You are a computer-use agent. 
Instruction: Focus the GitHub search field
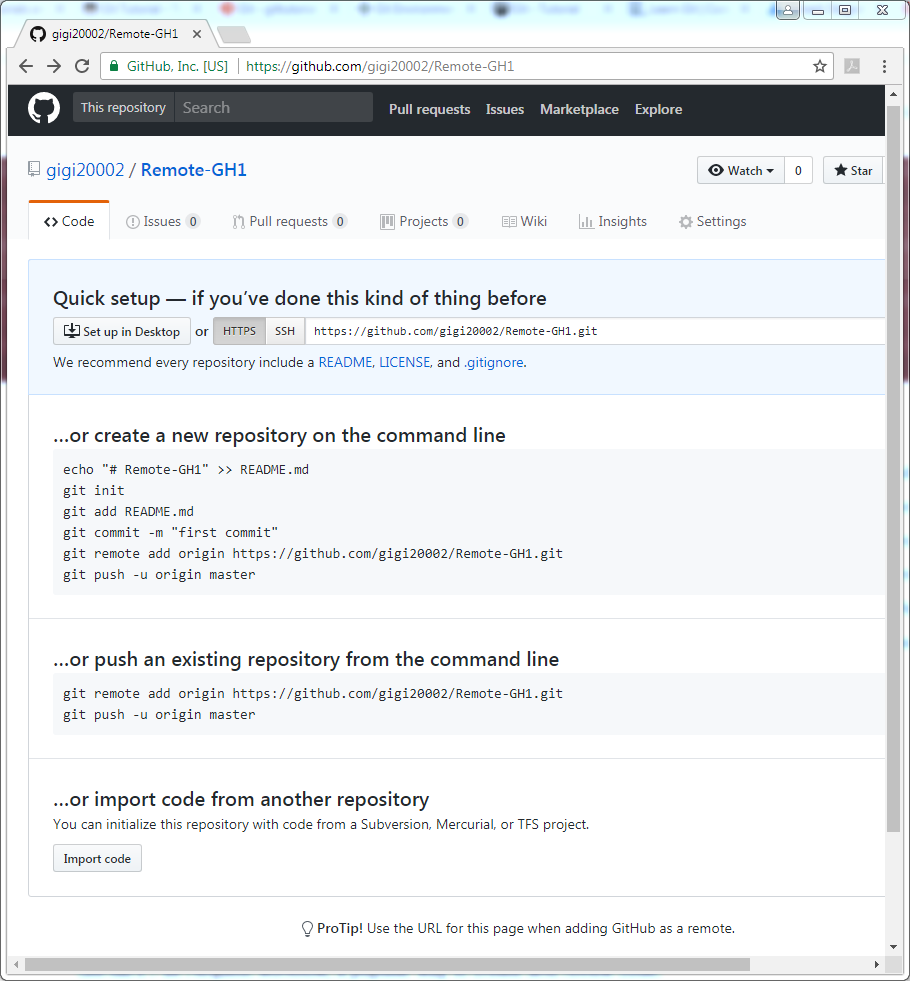[x=274, y=108]
